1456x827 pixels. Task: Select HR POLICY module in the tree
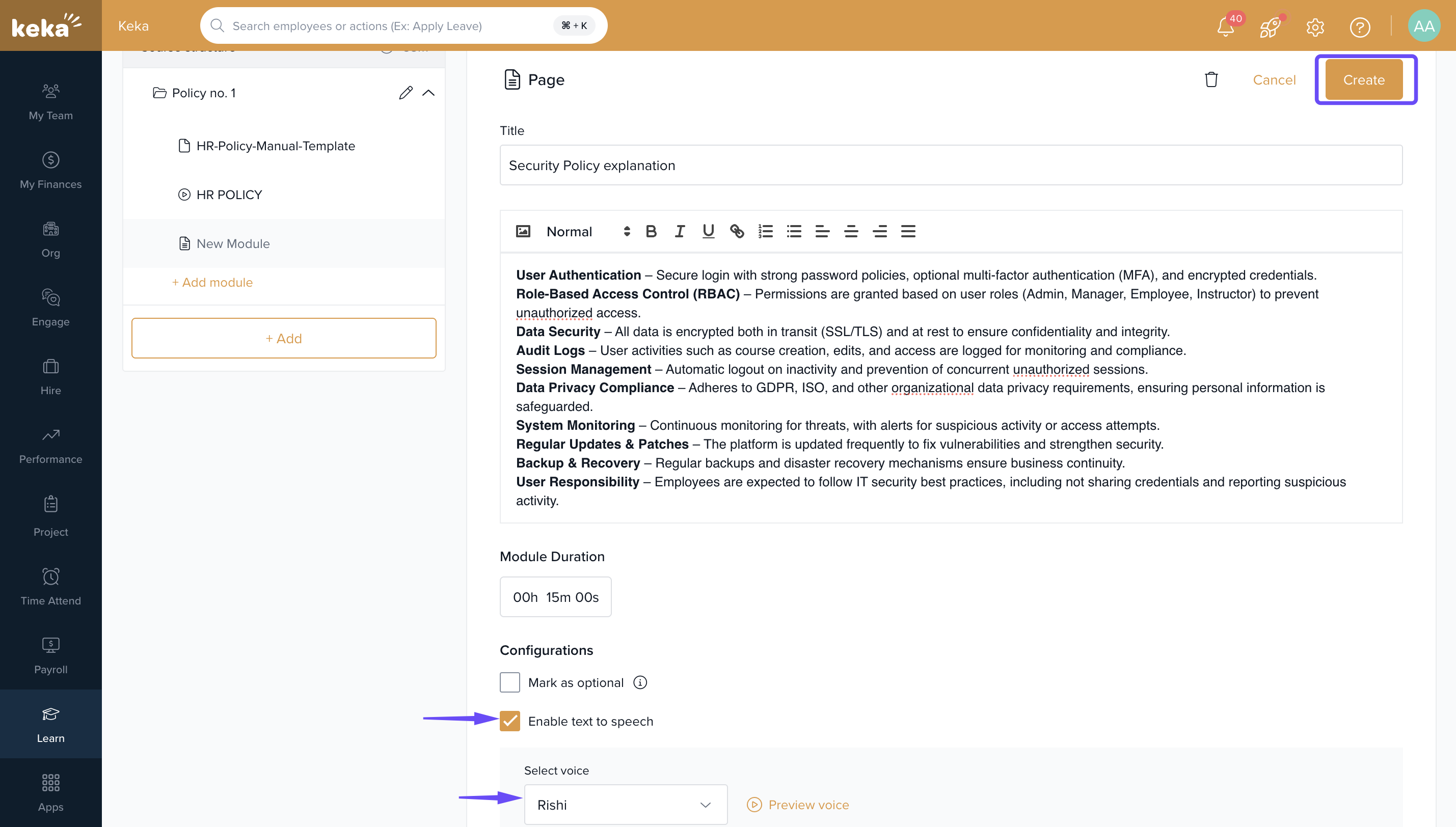229,195
